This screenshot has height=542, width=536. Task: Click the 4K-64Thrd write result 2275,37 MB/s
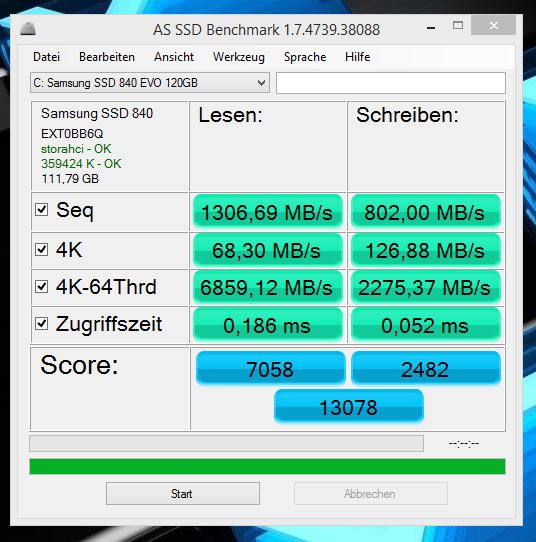click(x=426, y=288)
